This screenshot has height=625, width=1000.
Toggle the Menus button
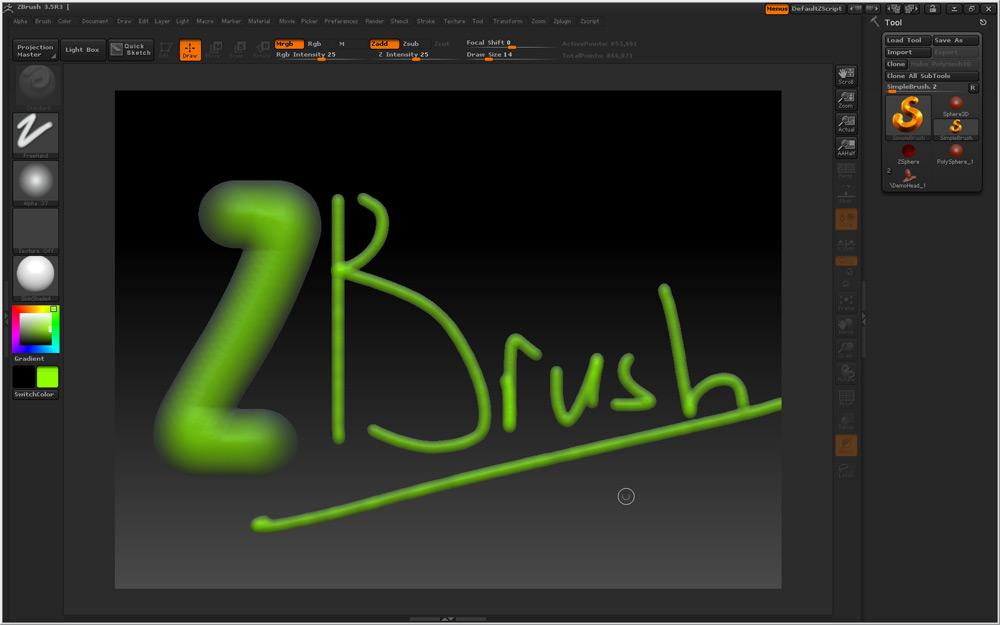(777, 9)
